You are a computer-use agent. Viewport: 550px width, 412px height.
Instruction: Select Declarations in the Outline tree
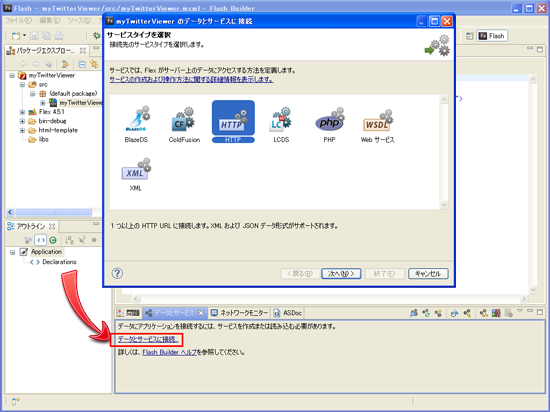[x=54, y=262]
